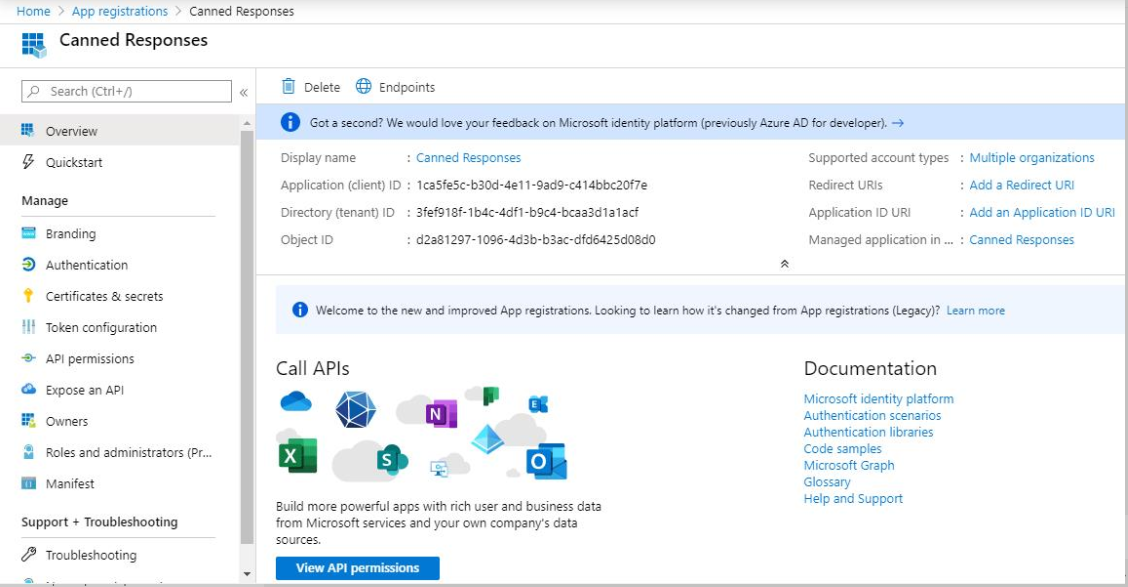
Task: Click the Exchange icon under Call APIs
Action: click(x=538, y=404)
